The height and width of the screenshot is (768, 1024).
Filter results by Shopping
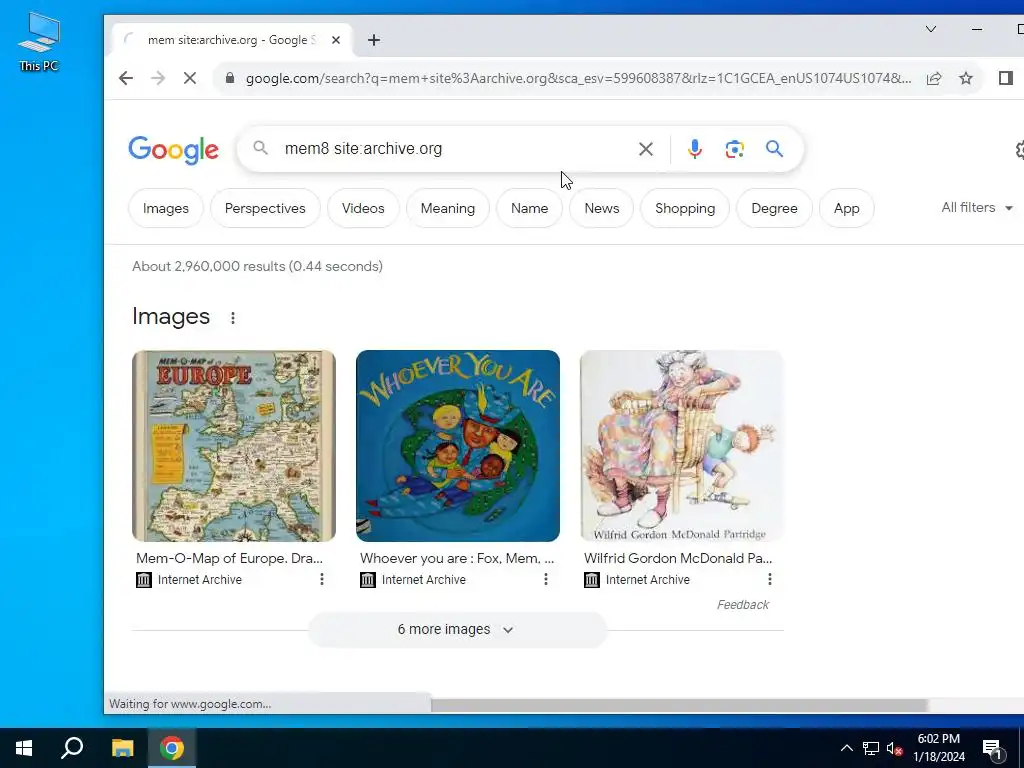pos(685,208)
